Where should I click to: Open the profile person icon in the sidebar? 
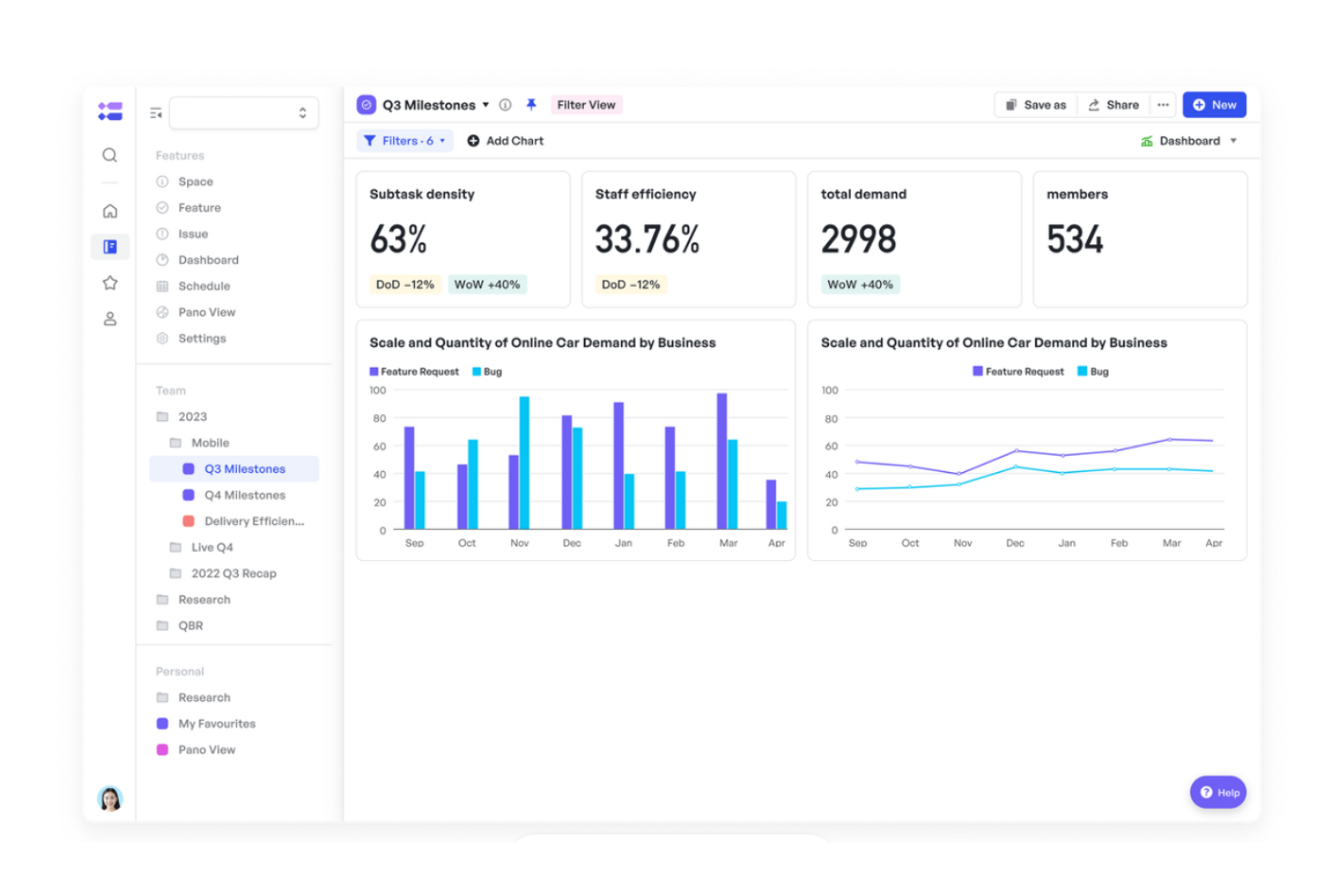110,319
